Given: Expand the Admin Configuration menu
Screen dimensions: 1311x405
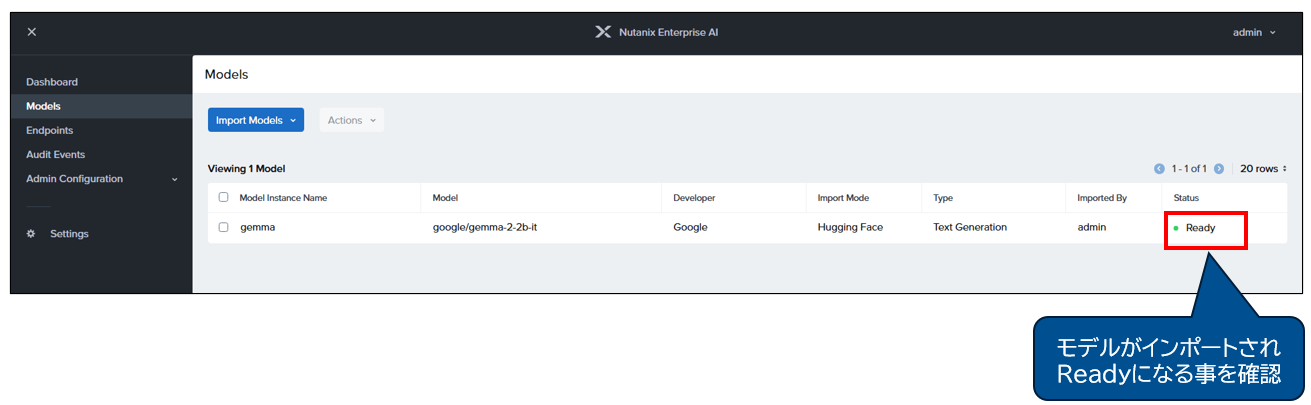Looking at the screenshot, I should (x=100, y=179).
